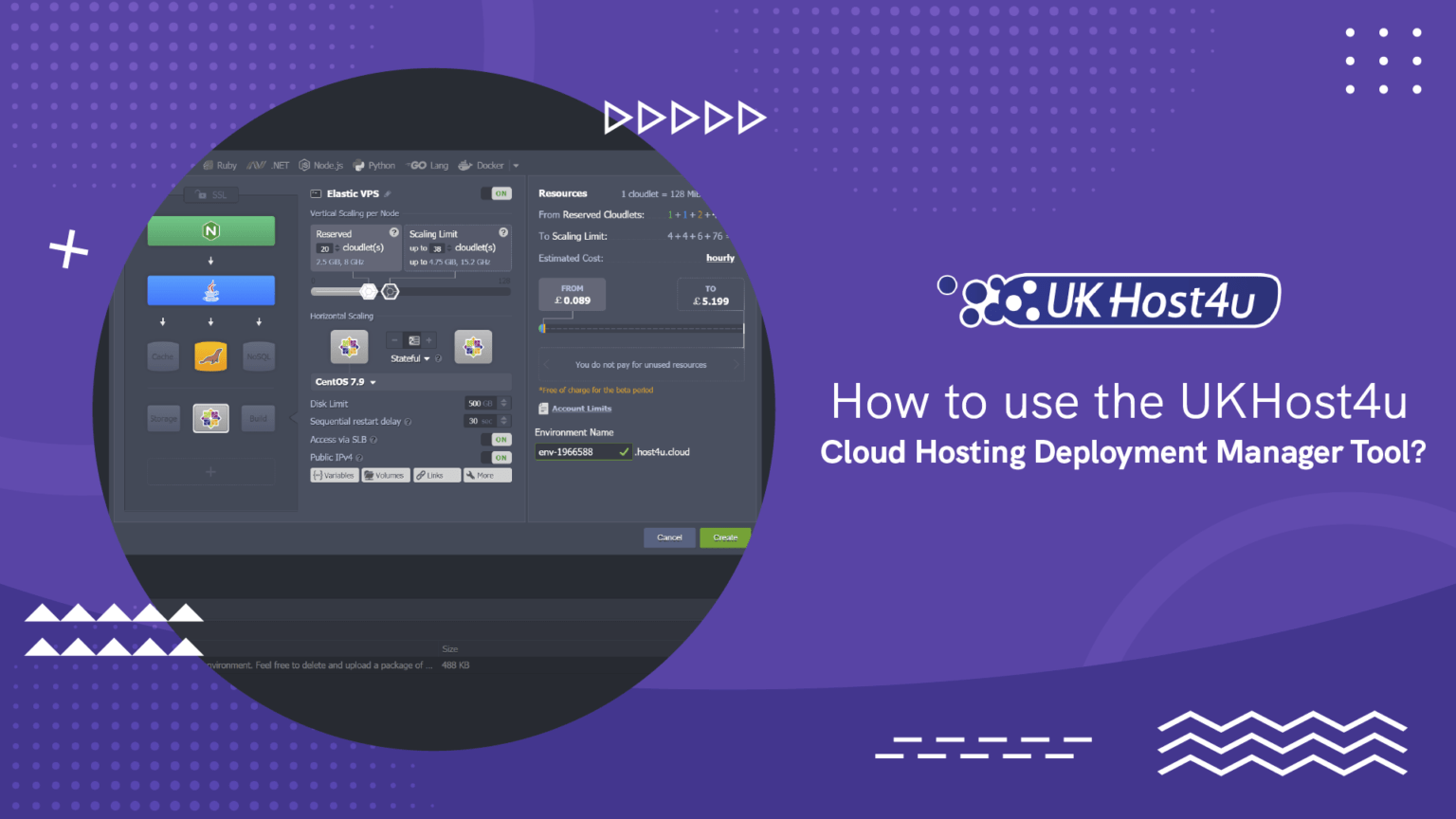
Task: Turn off the Elastic VPS layer toggle
Action: click(496, 193)
